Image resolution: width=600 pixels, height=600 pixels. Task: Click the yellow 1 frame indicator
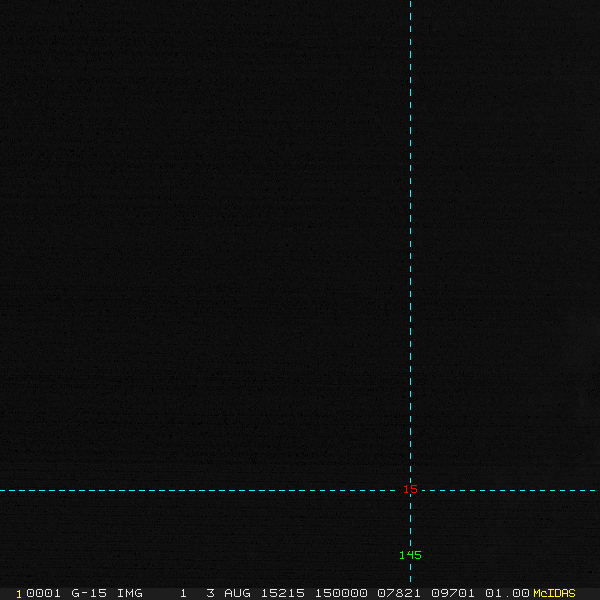(19, 594)
